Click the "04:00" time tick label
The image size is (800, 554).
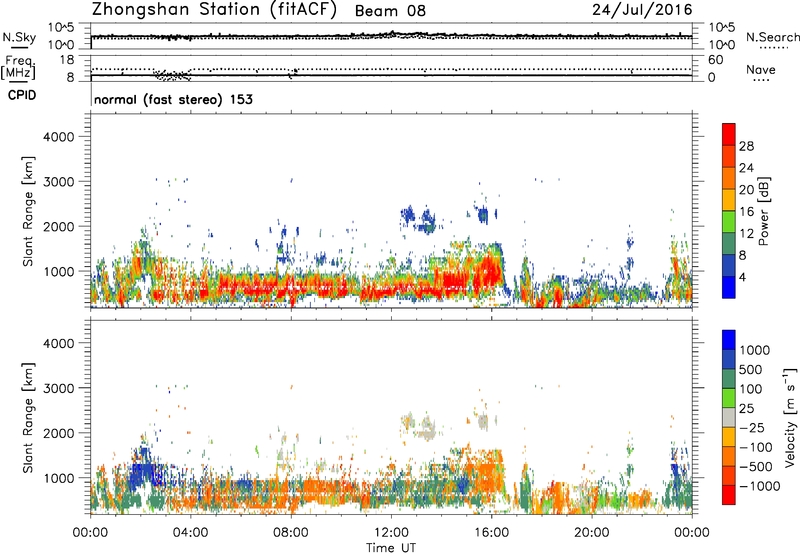190,533
